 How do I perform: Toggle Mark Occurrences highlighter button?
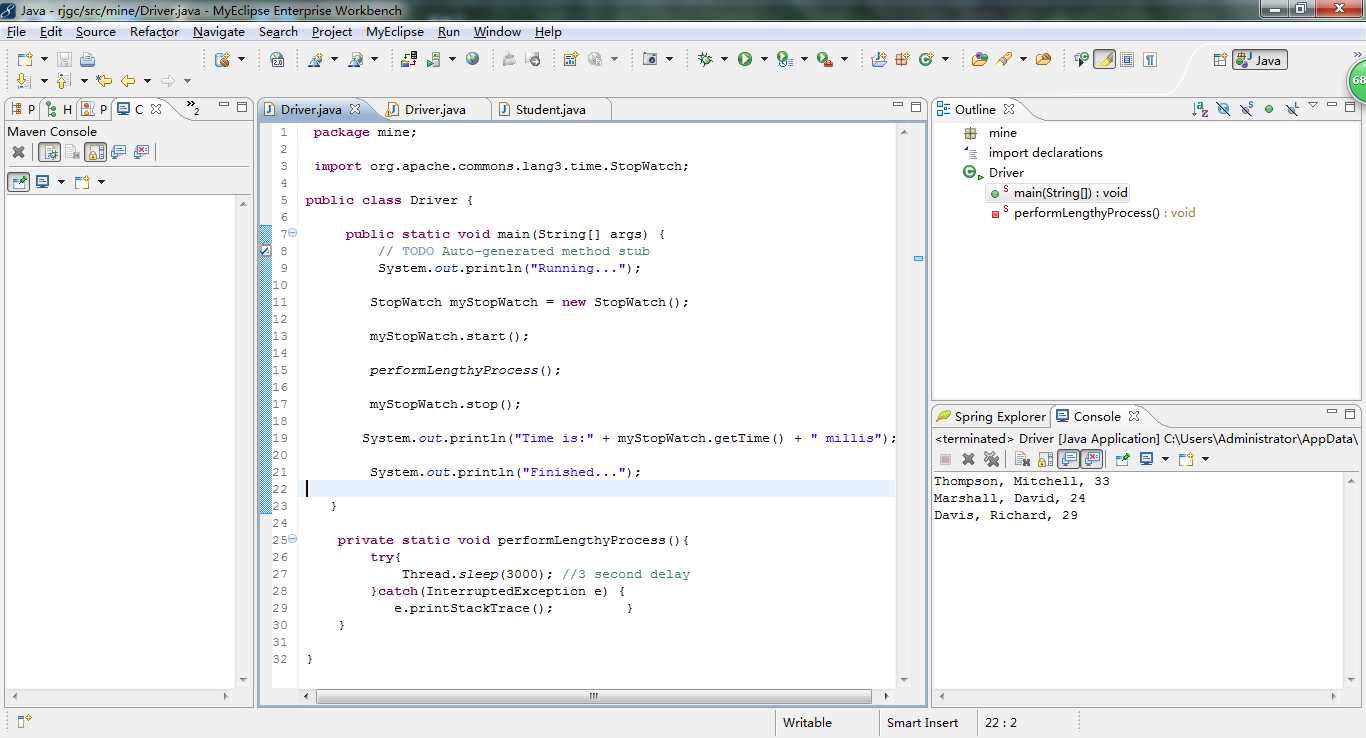click(x=1104, y=60)
